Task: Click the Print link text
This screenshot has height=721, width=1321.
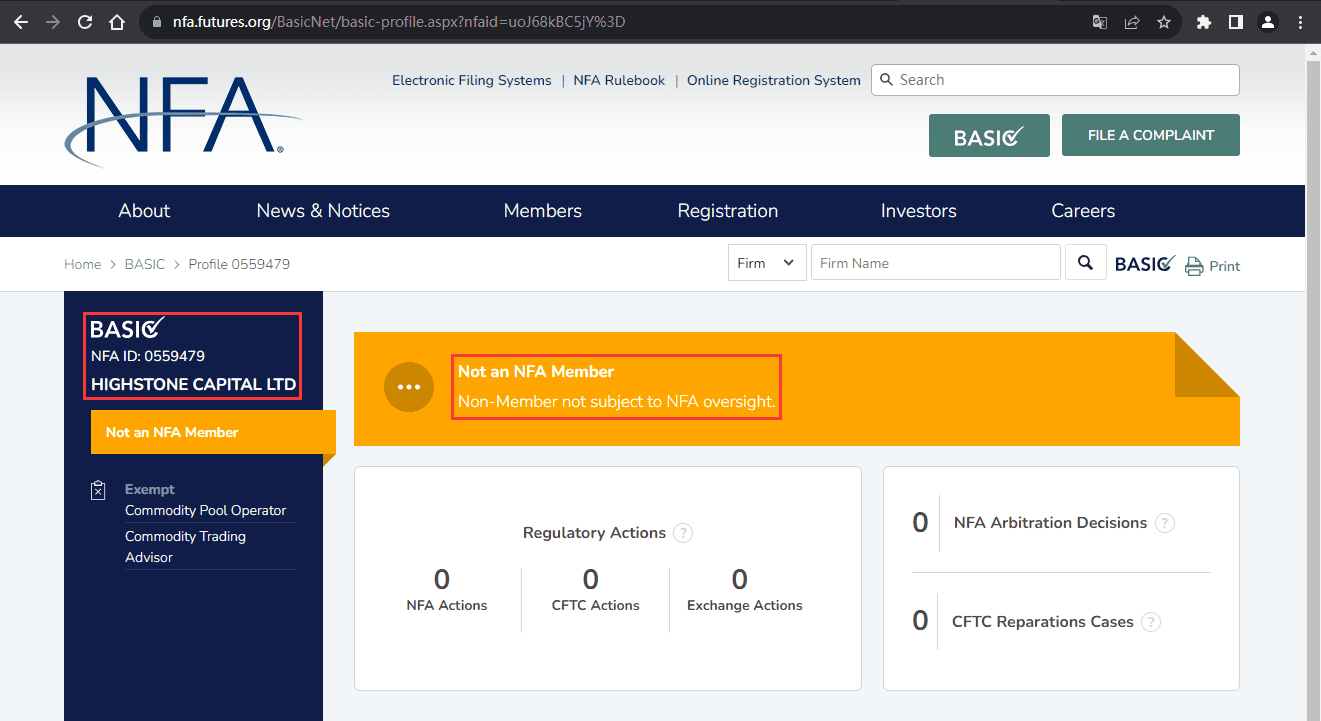Action: point(1225,266)
